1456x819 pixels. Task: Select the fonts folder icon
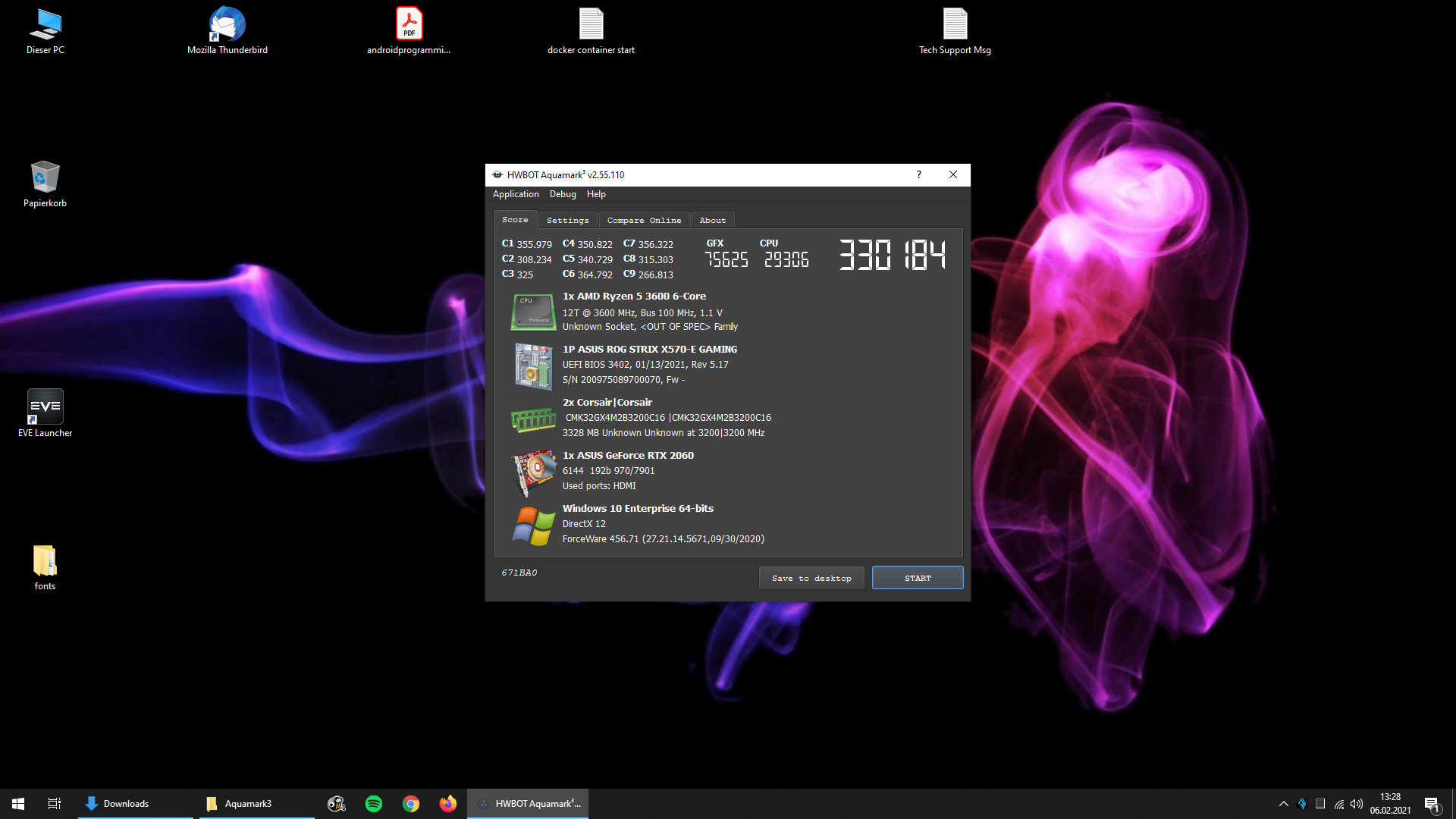click(45, 567)
